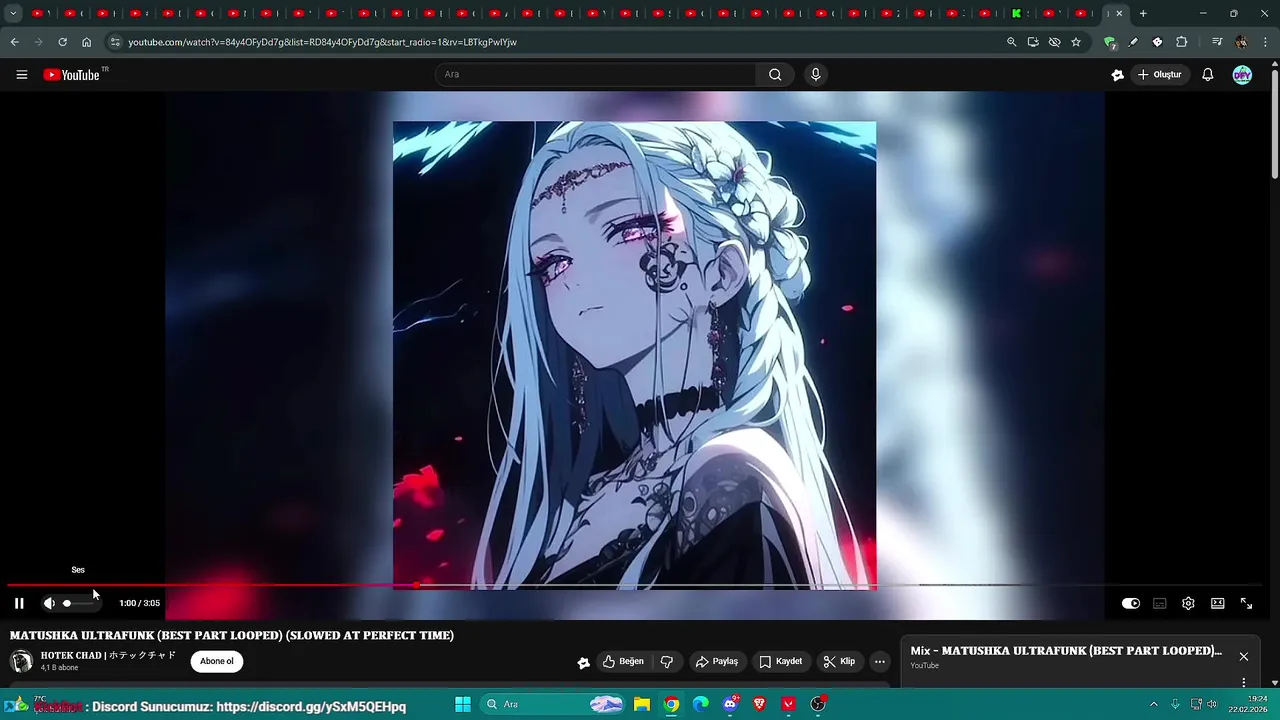The width and height of the screenshot is (1280, 720).
Task: Click install app icon in address bar
Action: (1033, 42)
